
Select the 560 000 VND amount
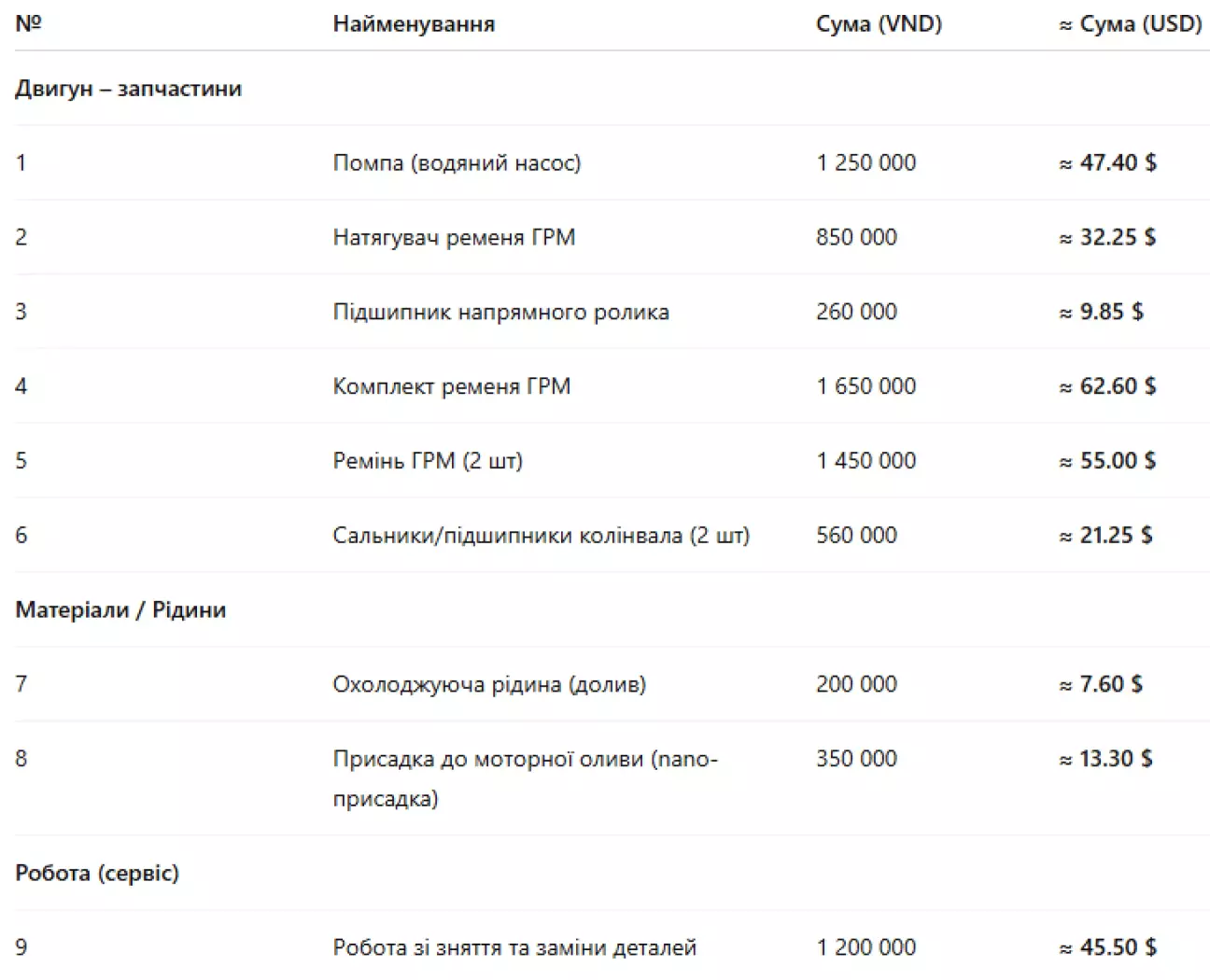click(856, 536)
